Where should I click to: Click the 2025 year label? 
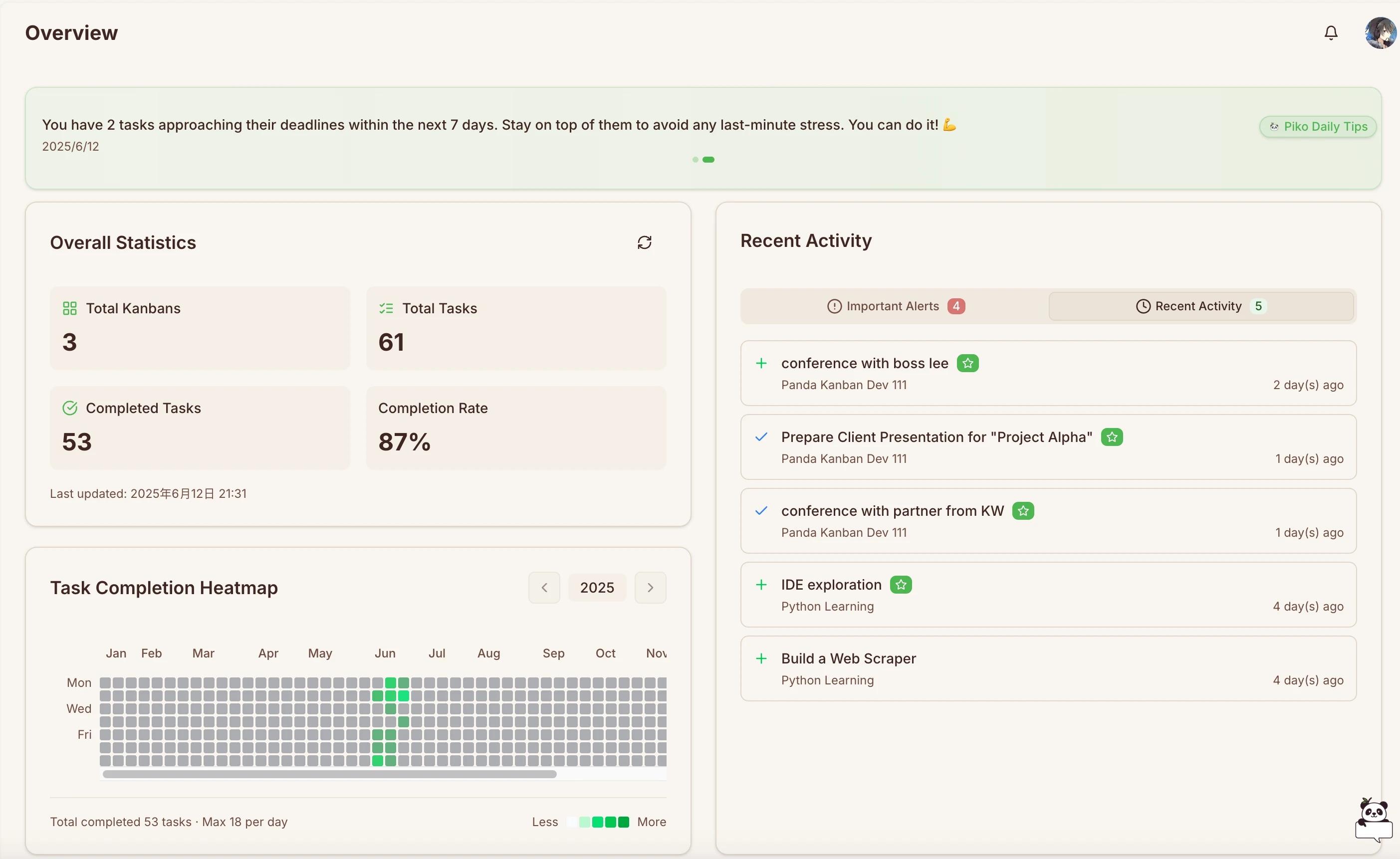tap(597, 588)
